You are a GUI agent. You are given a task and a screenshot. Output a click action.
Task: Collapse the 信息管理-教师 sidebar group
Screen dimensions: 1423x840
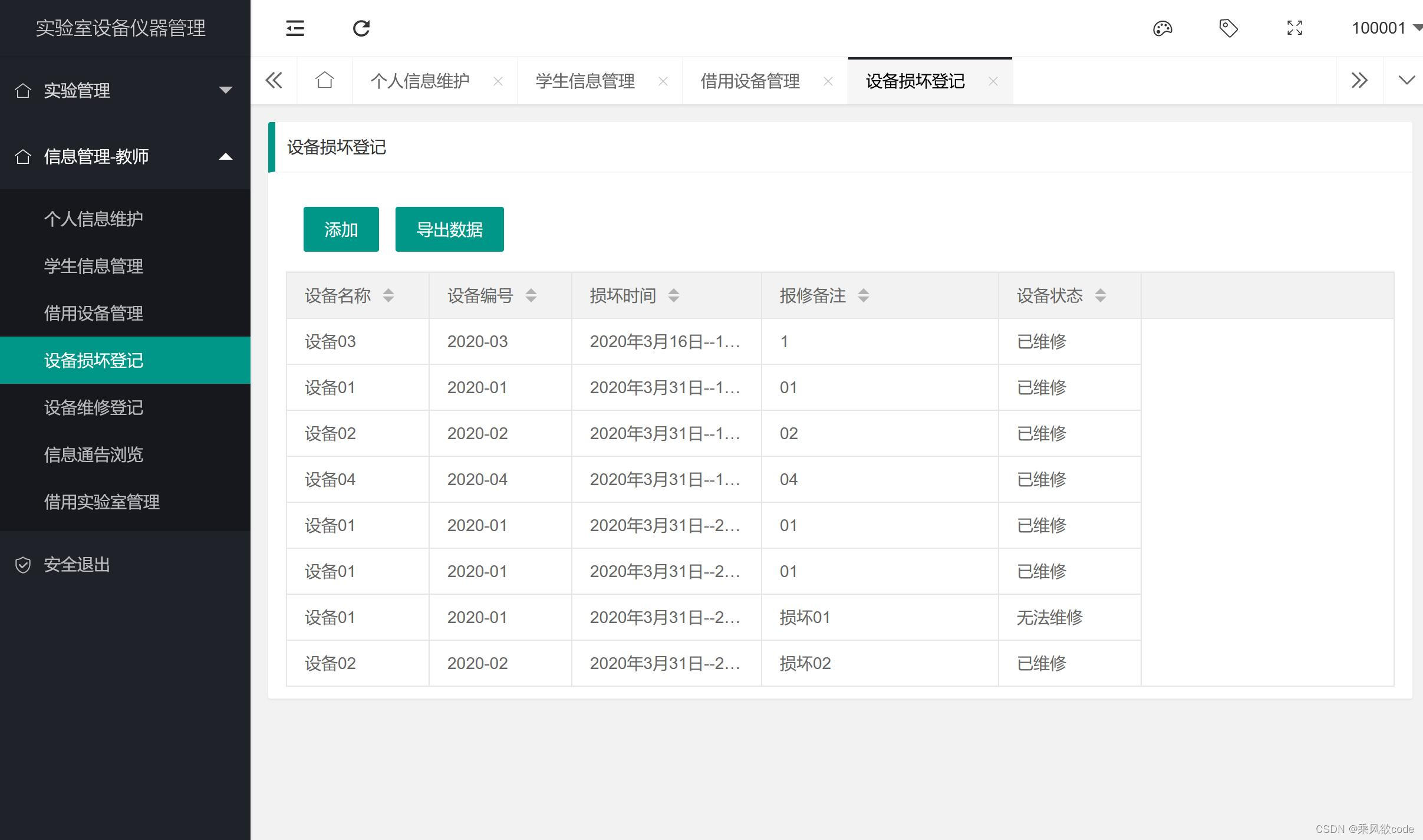[x=125, y=156]
